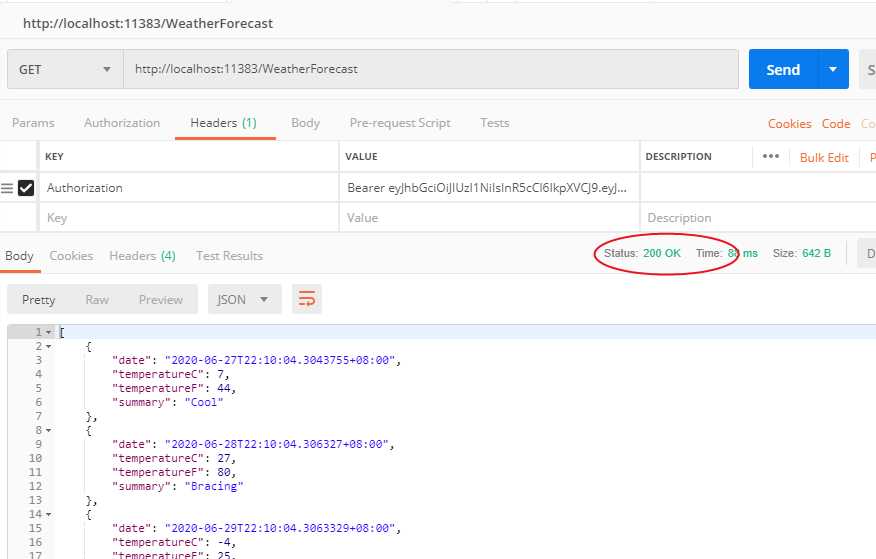The width and height of the screenshot is (876, 559).
Task: Click the temperatureF 80 line
Action: [174, 472]
